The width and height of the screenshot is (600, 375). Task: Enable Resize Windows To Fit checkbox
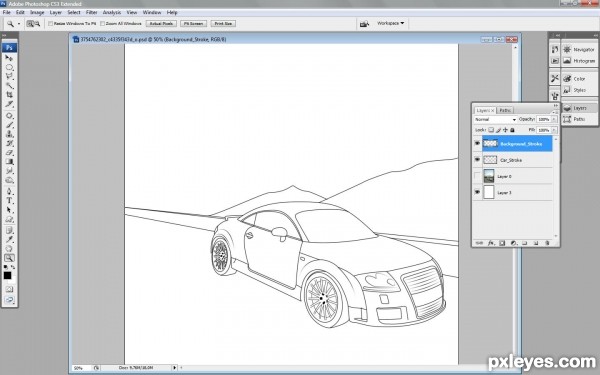51,24
